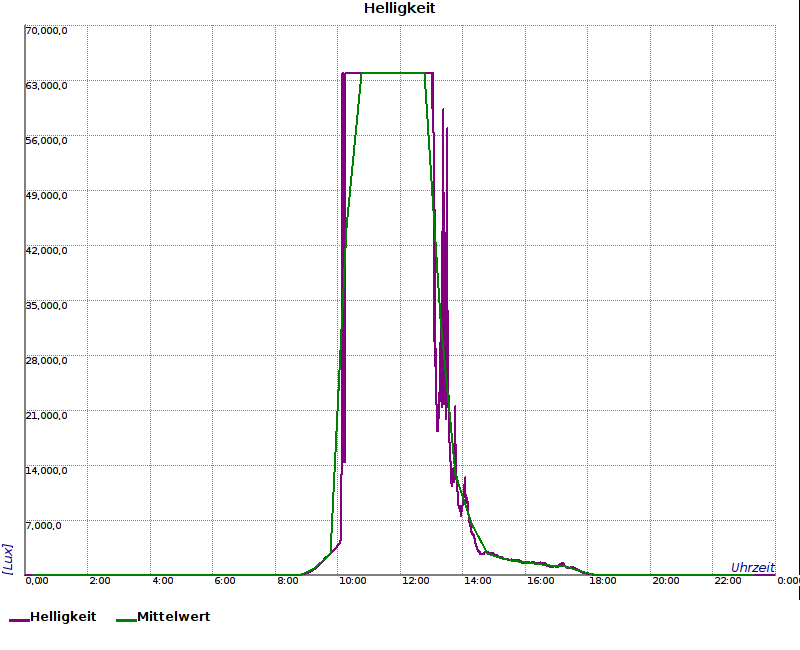Click the 49,000,0 y-axis value

(x=46, y=196)
